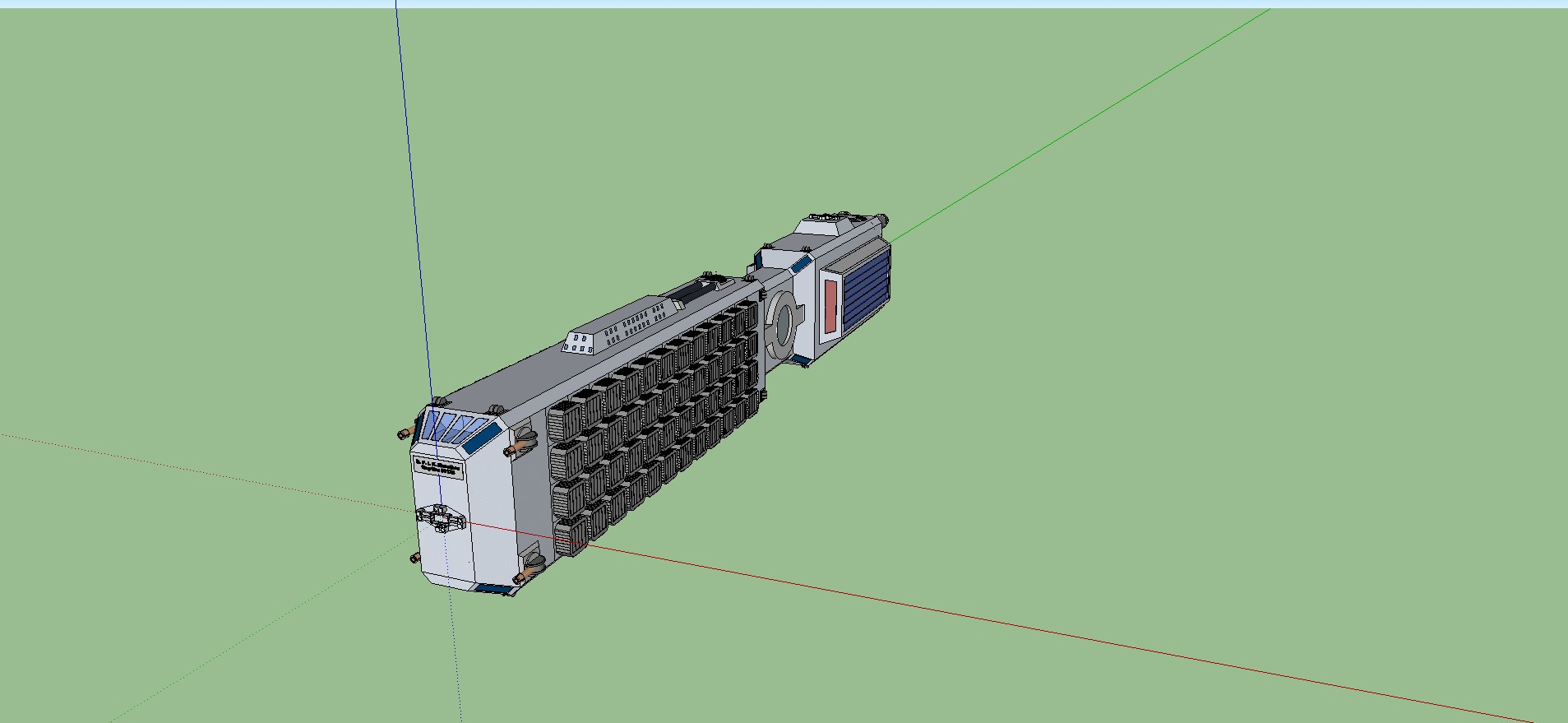Click the upper left thruster nozzle at the front

coord(404,433)
